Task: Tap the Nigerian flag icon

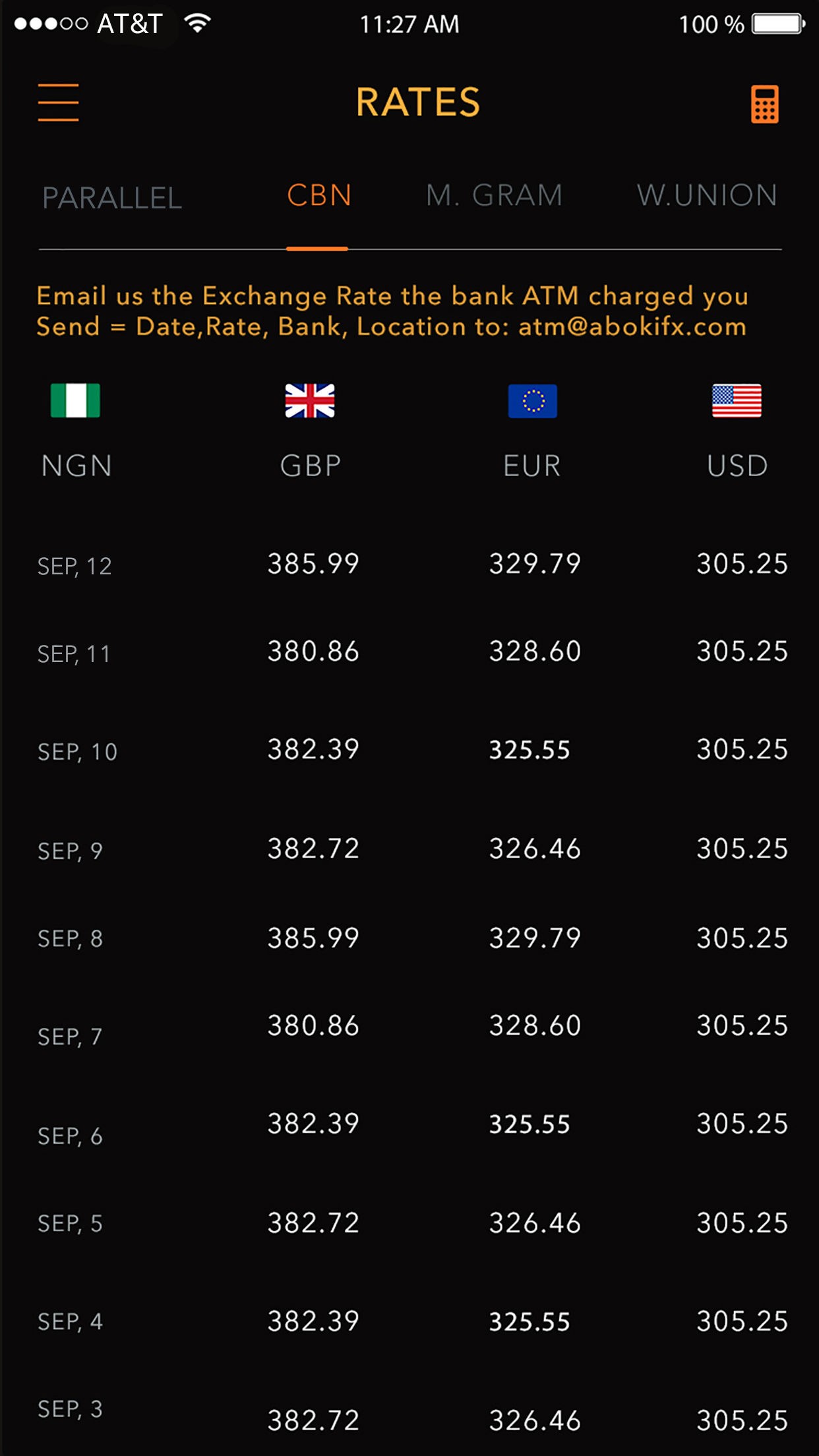Action: click(75, 400)
